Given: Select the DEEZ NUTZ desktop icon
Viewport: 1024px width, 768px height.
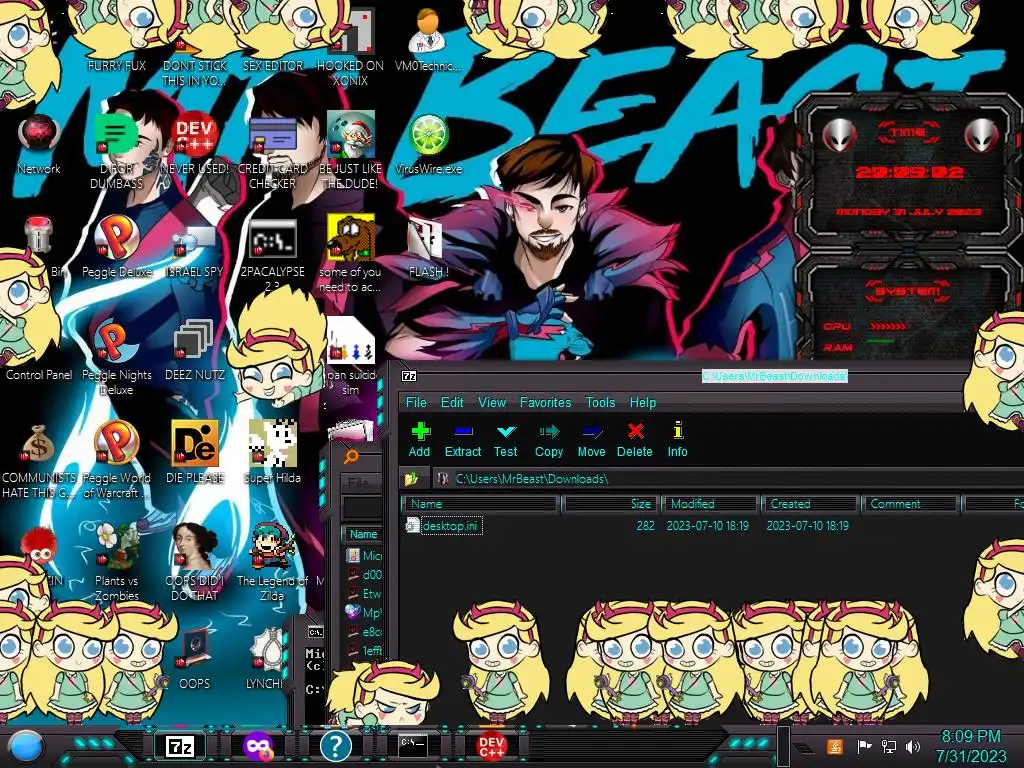Looking at the screenshot, I should click(x=195, y=351).
